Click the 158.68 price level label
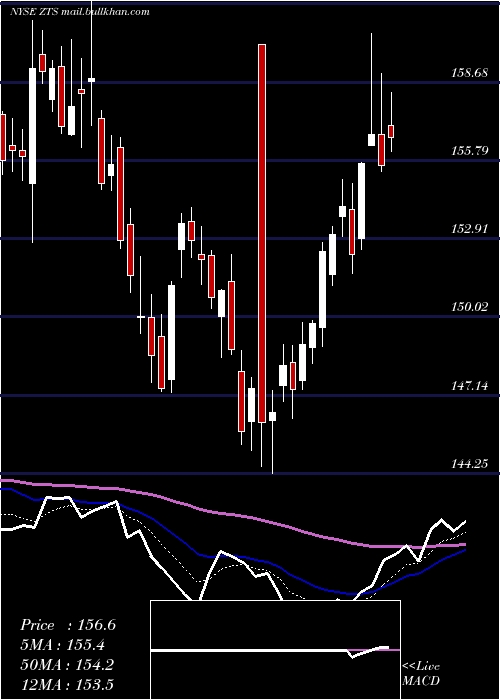The height and width of the screenshot is (700, 500). tap(470, 73)
